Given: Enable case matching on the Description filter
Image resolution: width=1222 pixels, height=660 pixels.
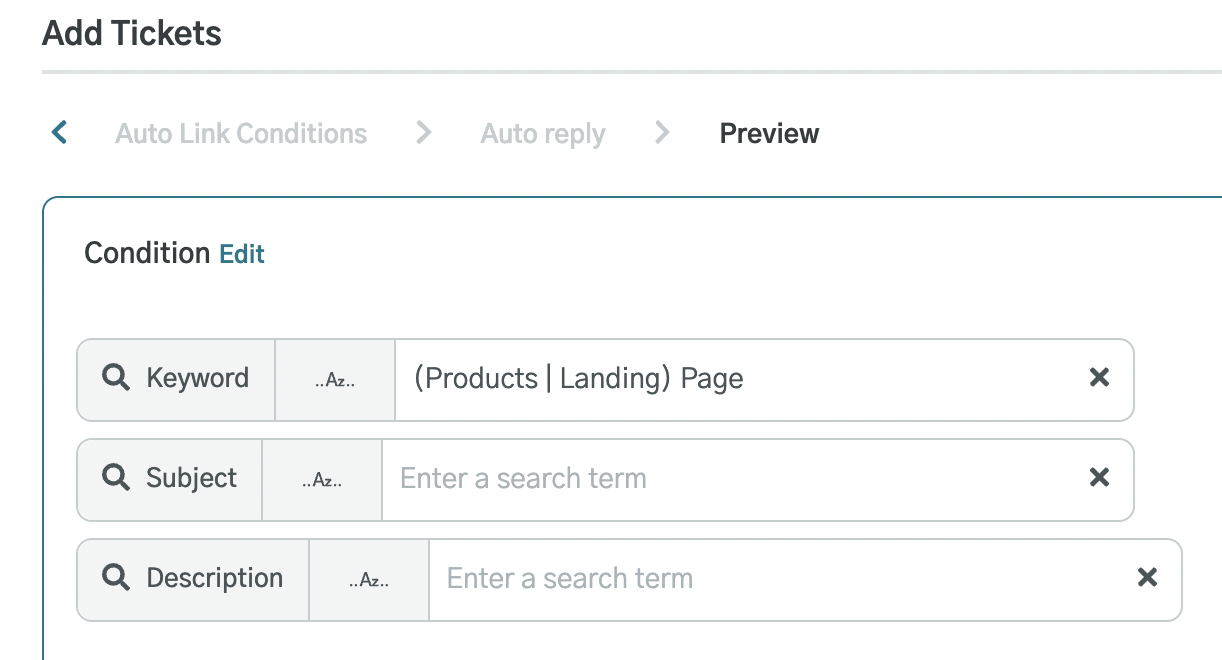Looking at the screenshot, I should pyautogui.click(x=369, y=580).
